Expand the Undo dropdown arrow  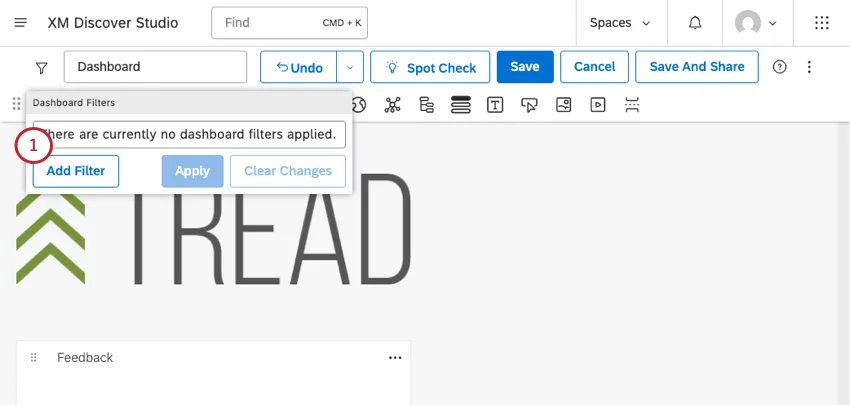click(350, 67)
